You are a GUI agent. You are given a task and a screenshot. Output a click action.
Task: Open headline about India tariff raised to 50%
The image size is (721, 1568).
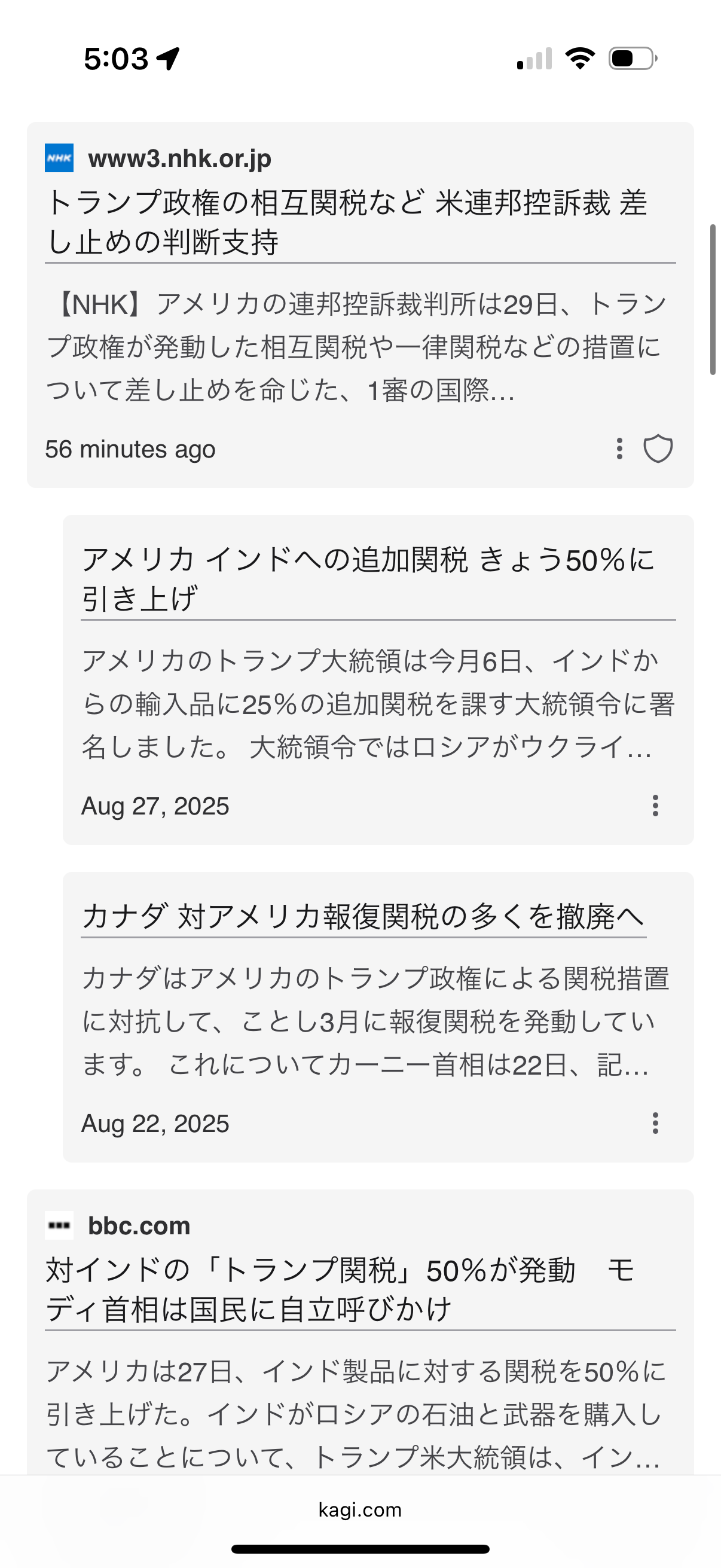[368, 578]
